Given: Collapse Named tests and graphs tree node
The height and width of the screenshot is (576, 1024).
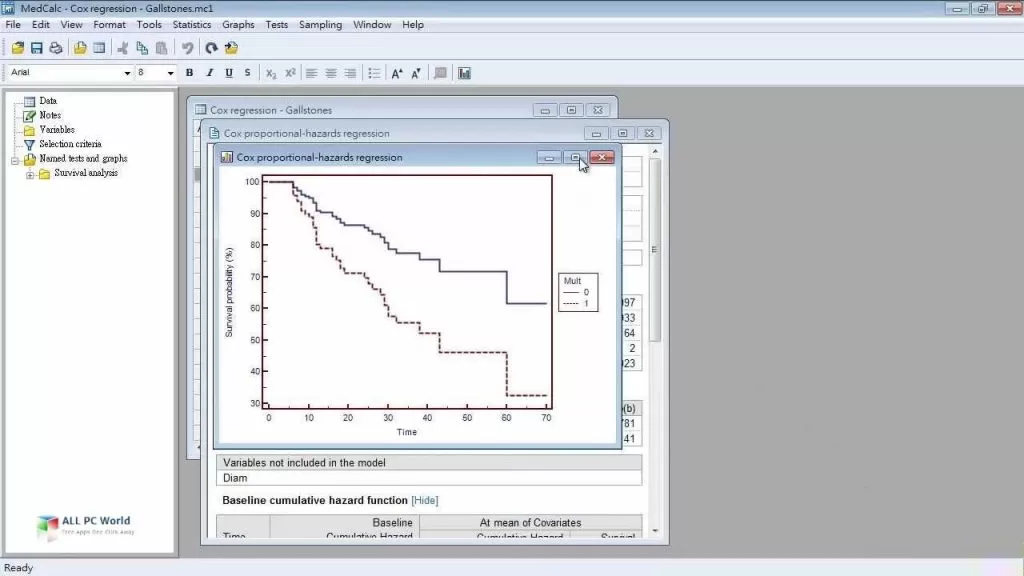Looking at the screenshot, I should [x=14, y=159].
